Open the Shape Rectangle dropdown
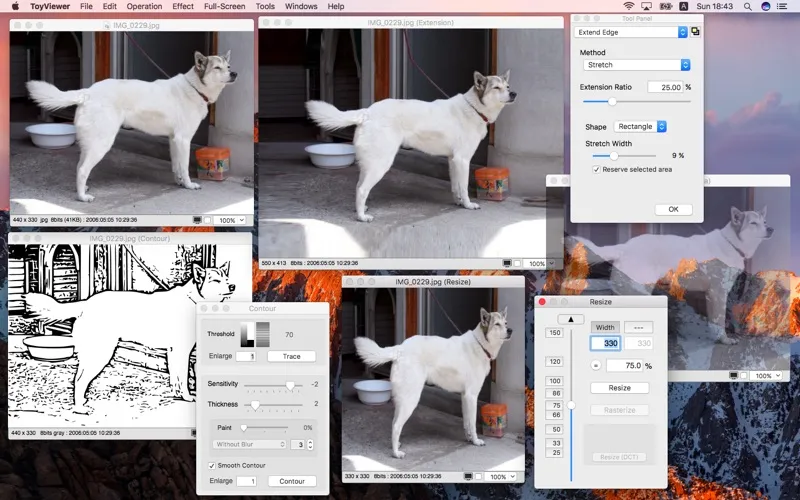800x500 pixels. click(x=640, y=127)
